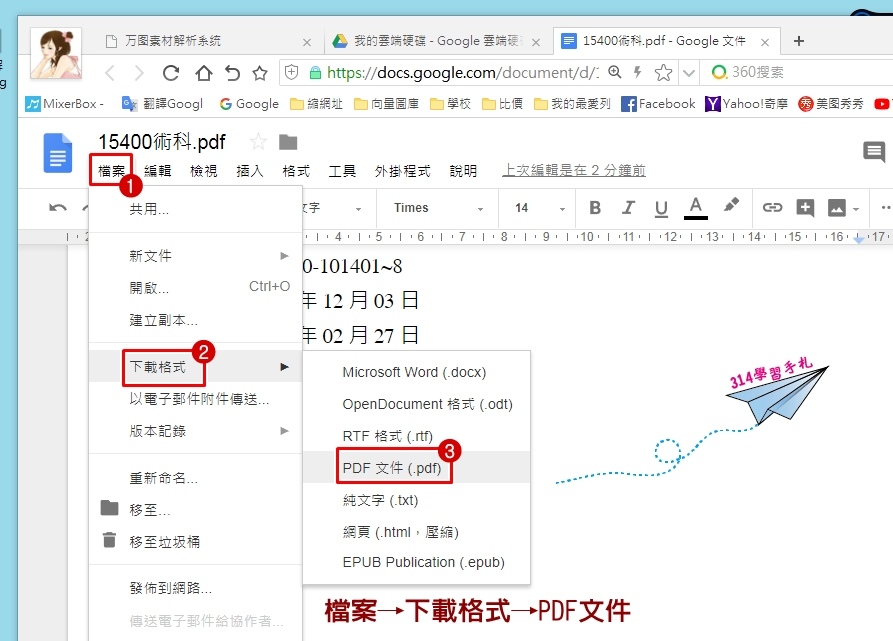Click the shield security icon in address bar
893x641 pixels.
click(292, 72)
